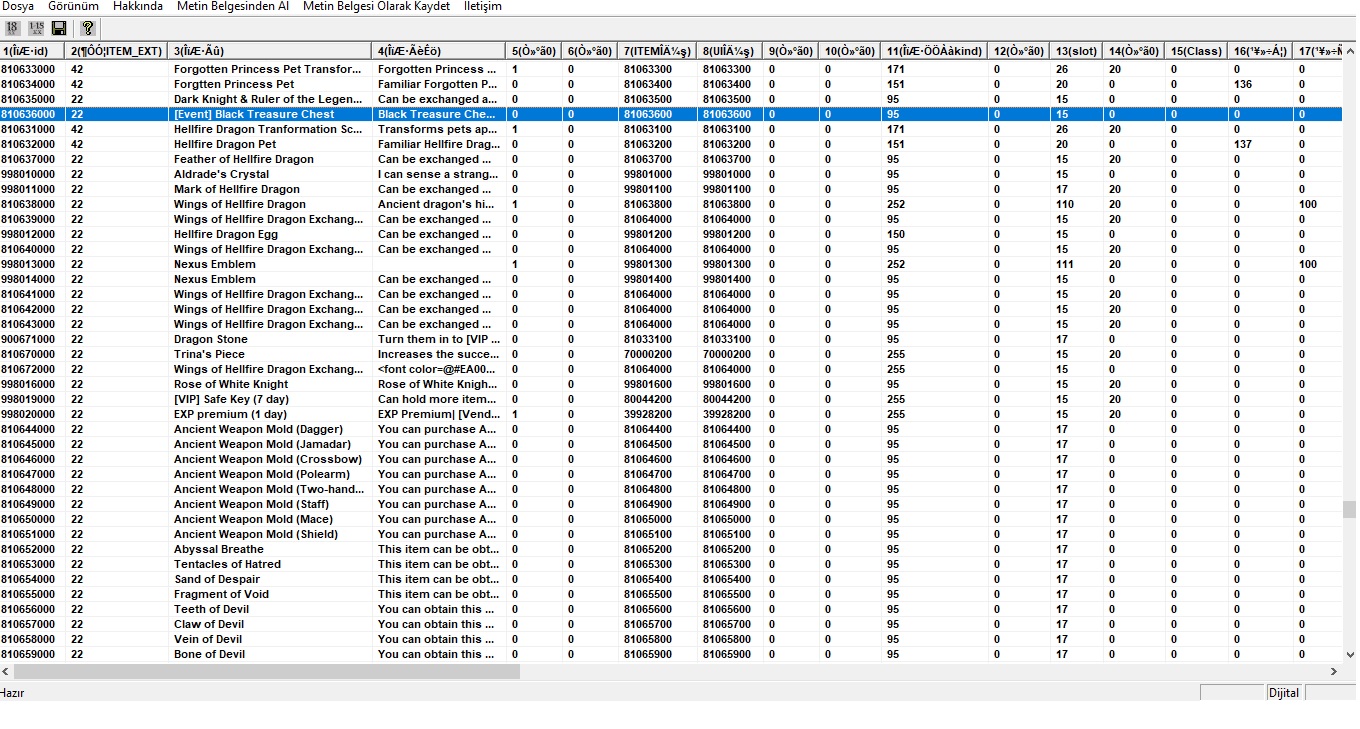Open help via question mark icon
Screen dimensions: 1360x729
(88, 28)
